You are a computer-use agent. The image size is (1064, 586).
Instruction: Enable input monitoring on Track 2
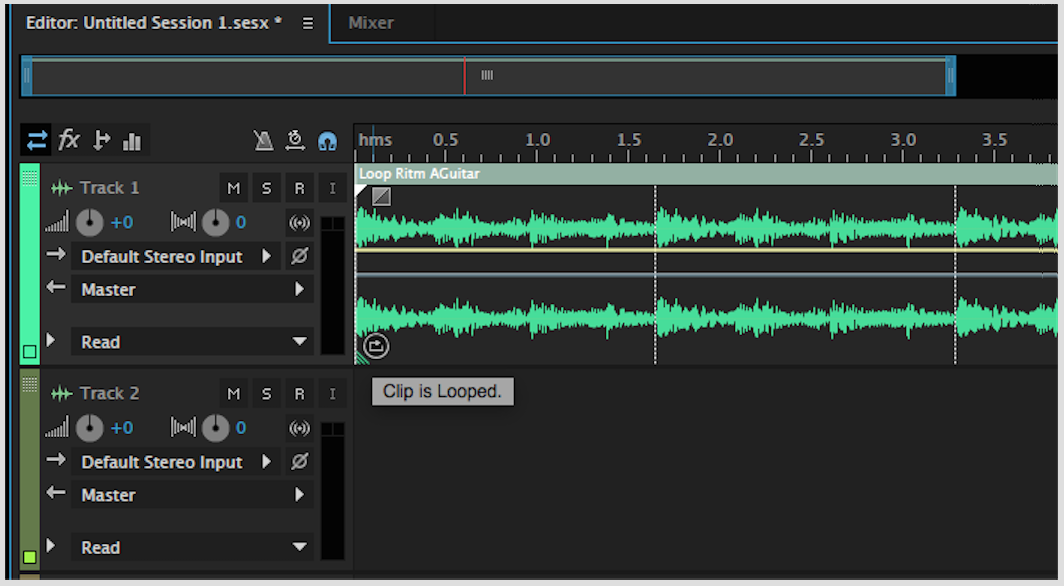pos(332,394)
